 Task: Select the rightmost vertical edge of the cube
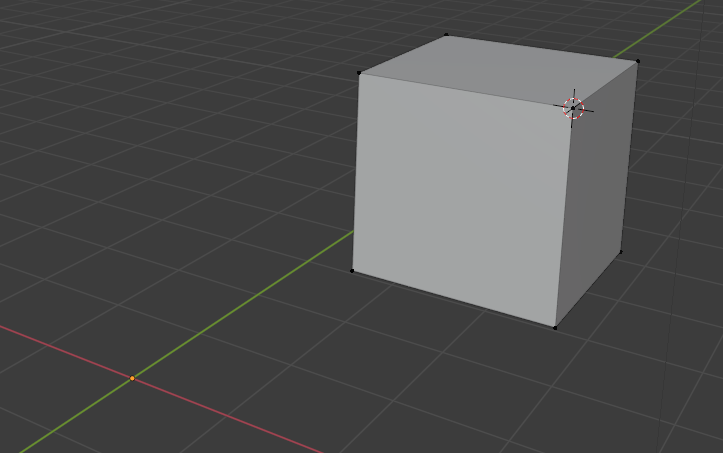click(629, 156)
